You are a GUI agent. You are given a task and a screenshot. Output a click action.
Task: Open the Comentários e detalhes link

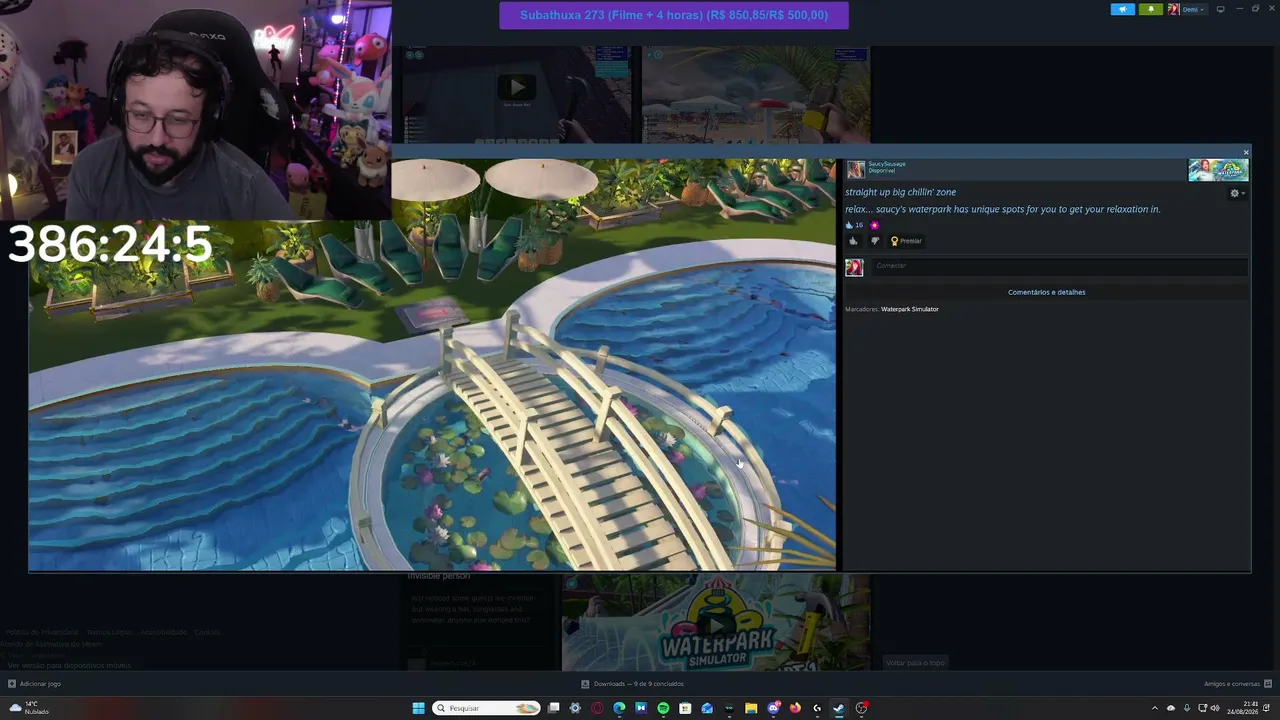point(1046,292)
